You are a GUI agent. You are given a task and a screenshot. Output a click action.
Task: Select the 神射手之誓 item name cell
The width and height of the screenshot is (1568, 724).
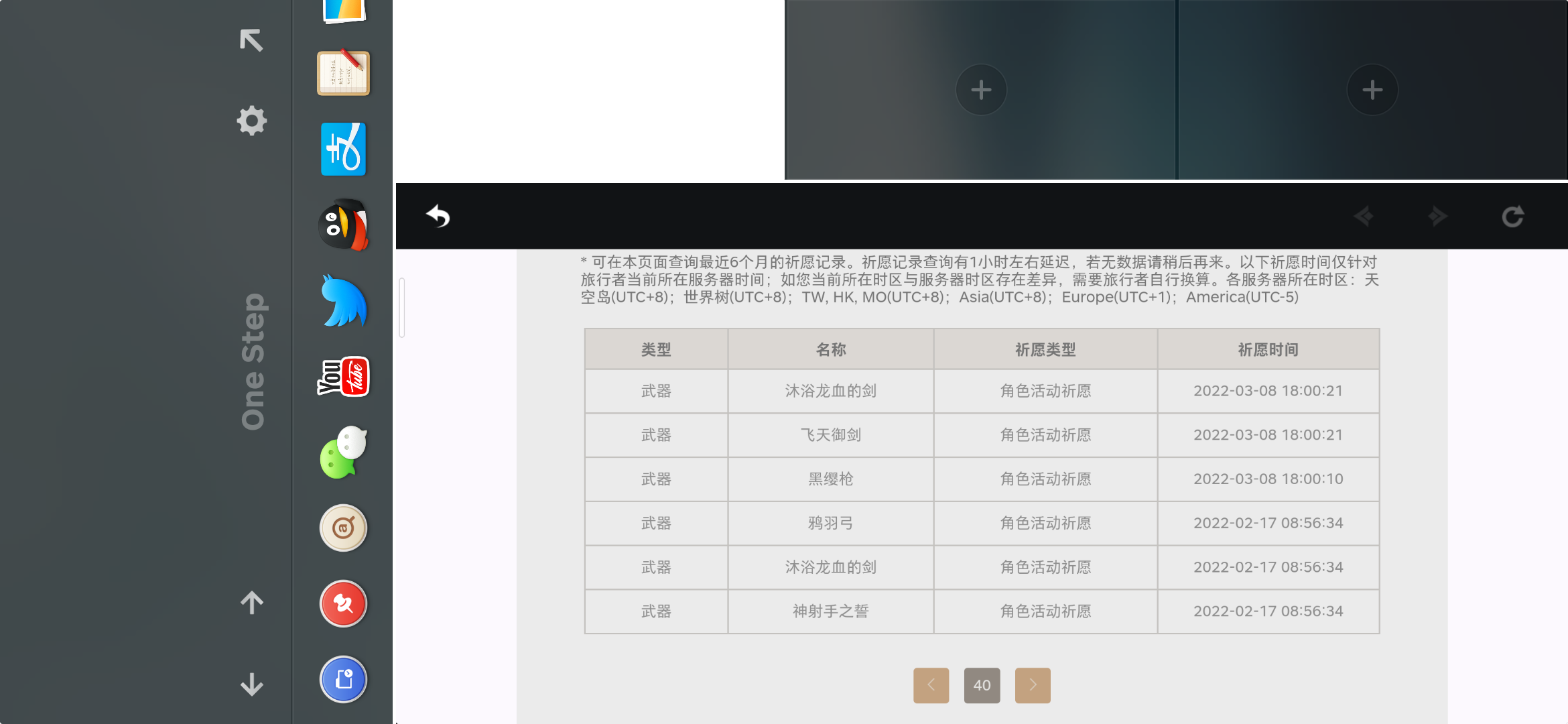(831, 611)
